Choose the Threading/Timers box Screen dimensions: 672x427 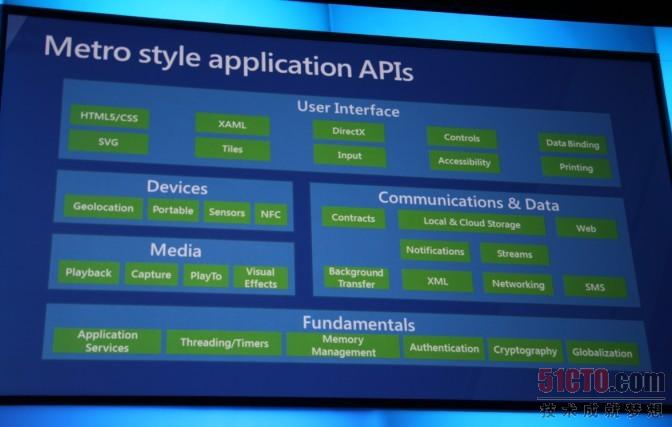pyautogui.click(x=224, y=343)
